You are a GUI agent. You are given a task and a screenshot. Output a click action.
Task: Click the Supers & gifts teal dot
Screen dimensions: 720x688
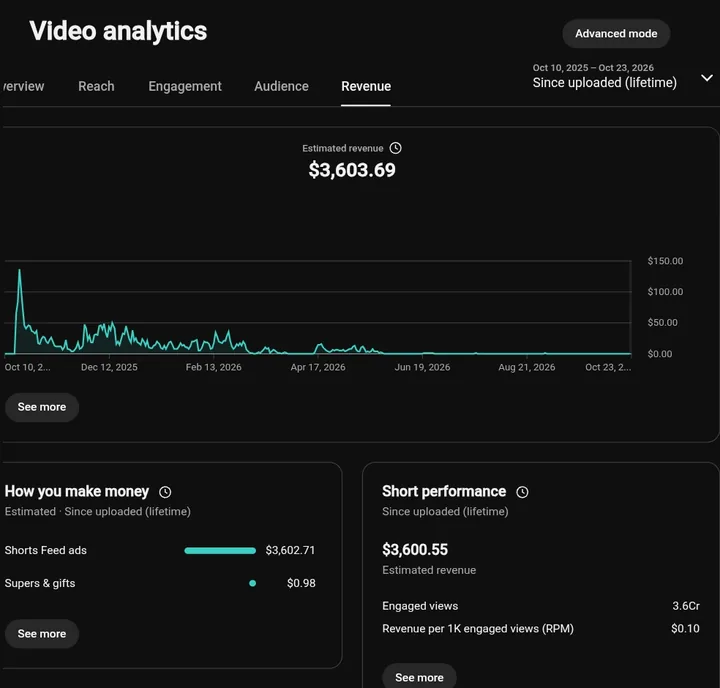coord(252,583)
